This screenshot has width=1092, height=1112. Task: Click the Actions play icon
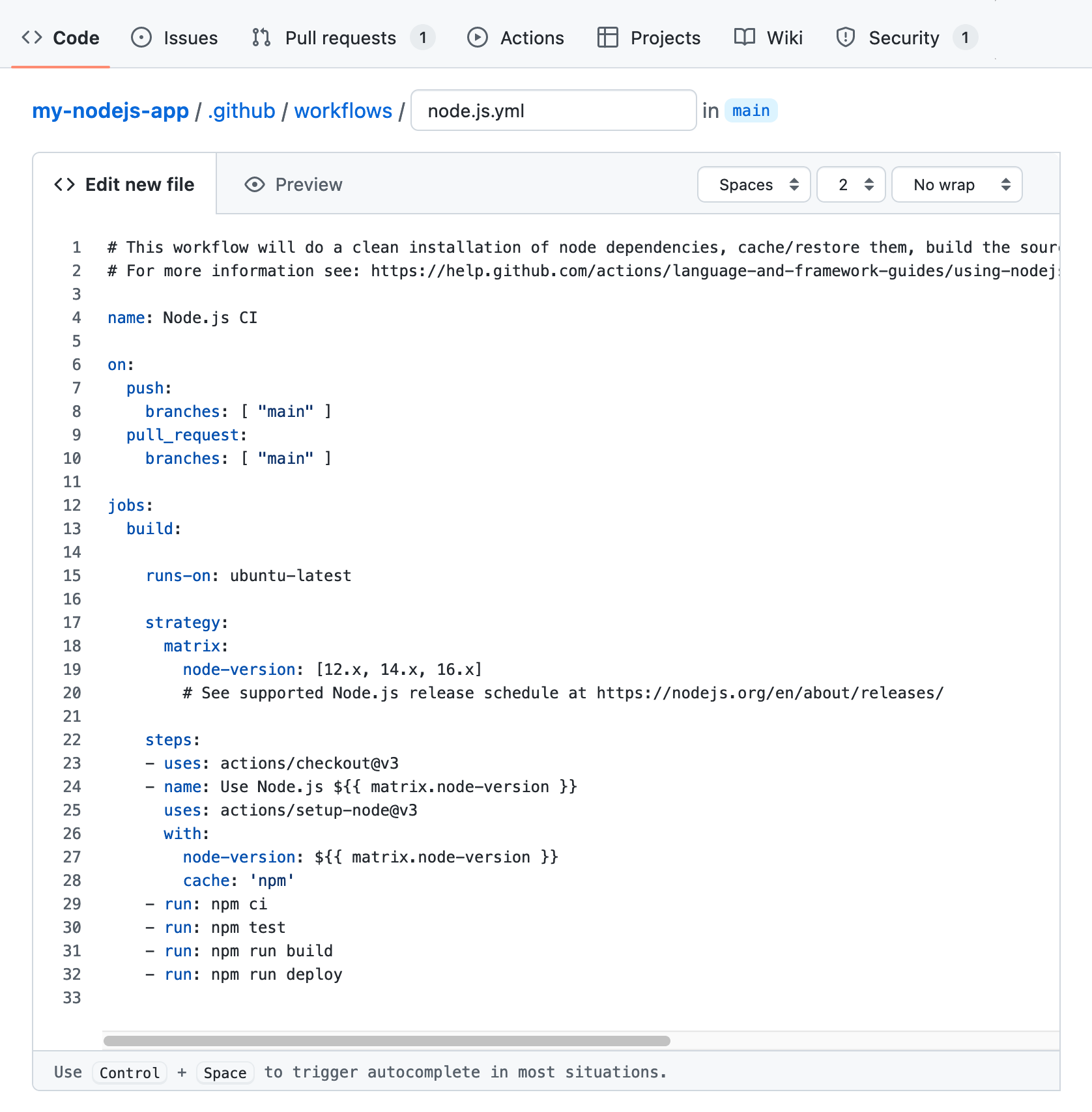(x=478, y=37)
